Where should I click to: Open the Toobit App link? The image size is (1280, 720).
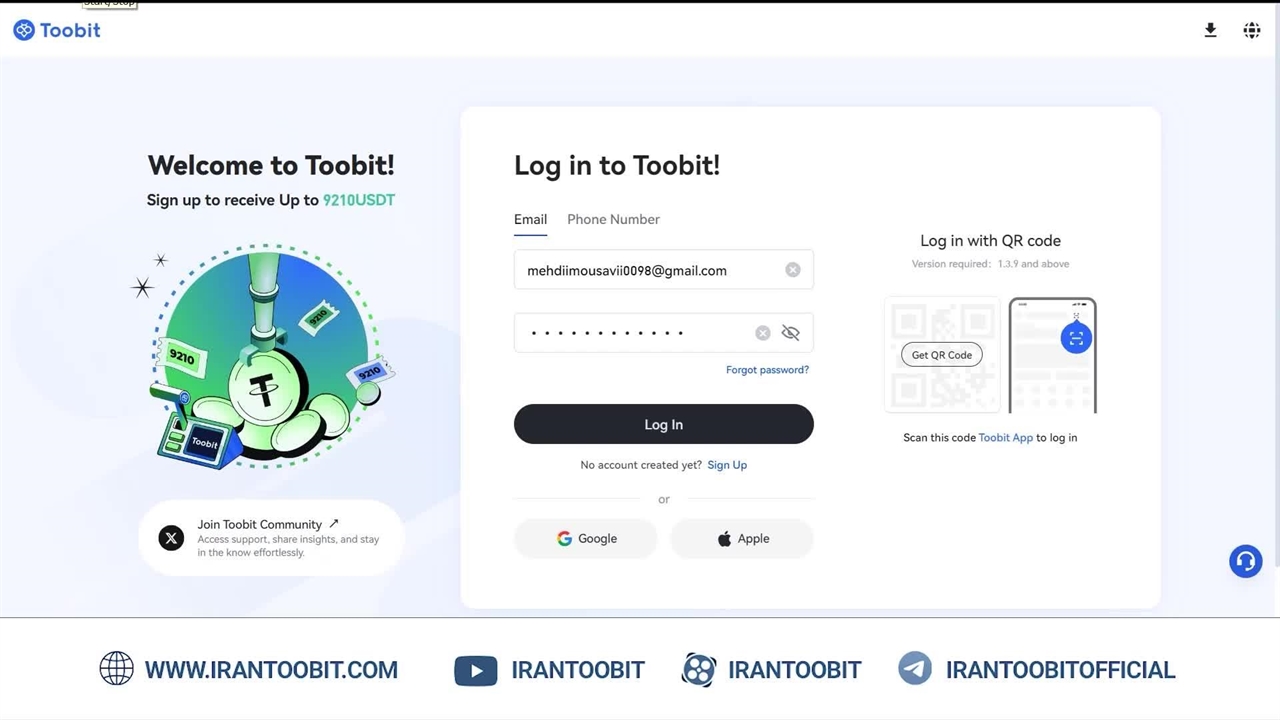coord(1006,438)
